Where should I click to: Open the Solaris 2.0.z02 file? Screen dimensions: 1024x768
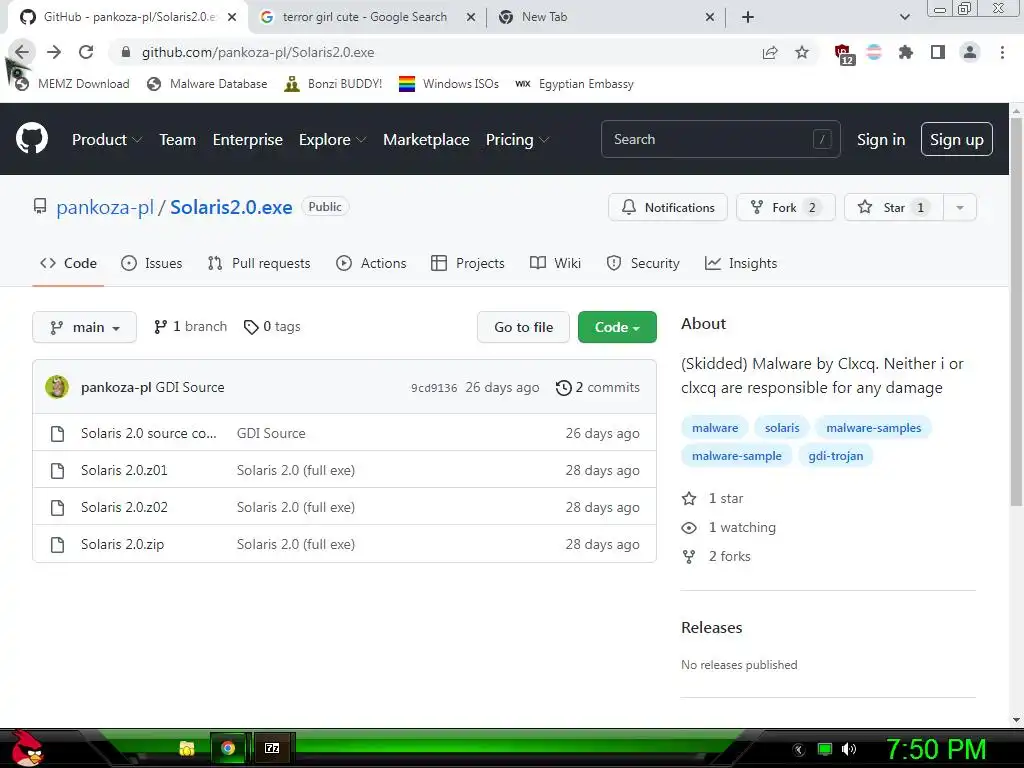click(x=124, y=507)
